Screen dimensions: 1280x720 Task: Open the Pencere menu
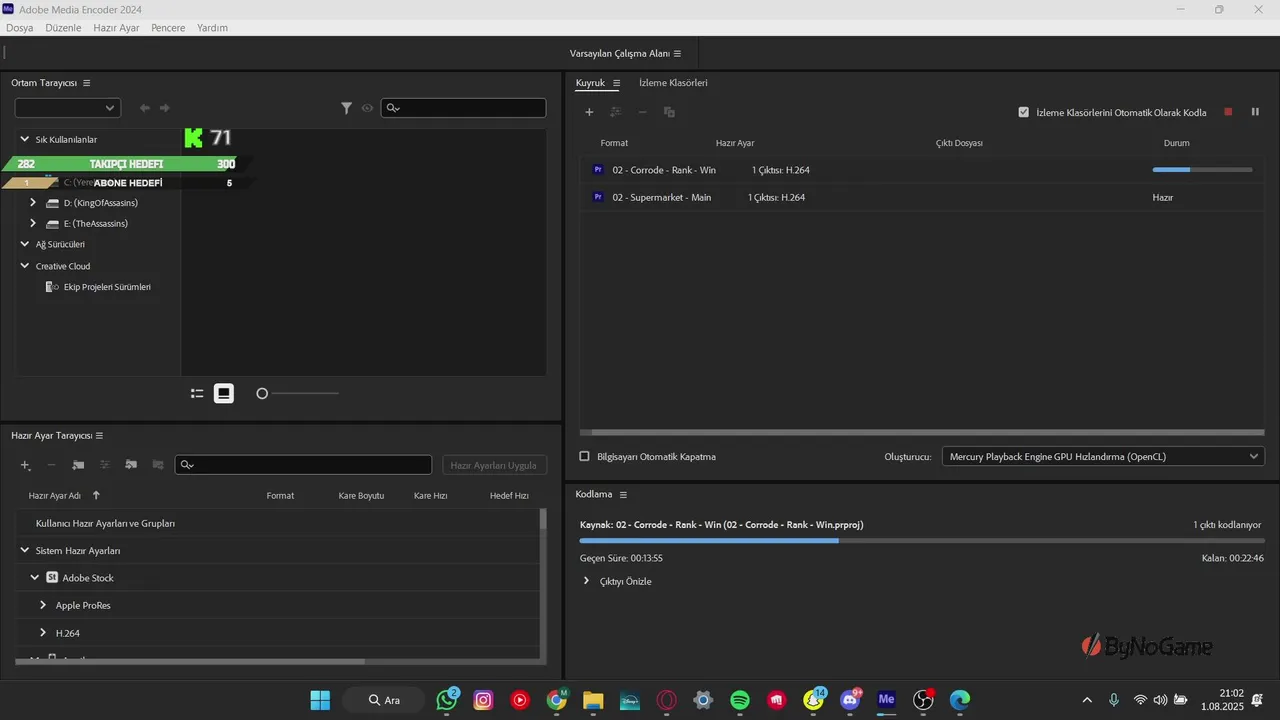click(x=168, y=28)
